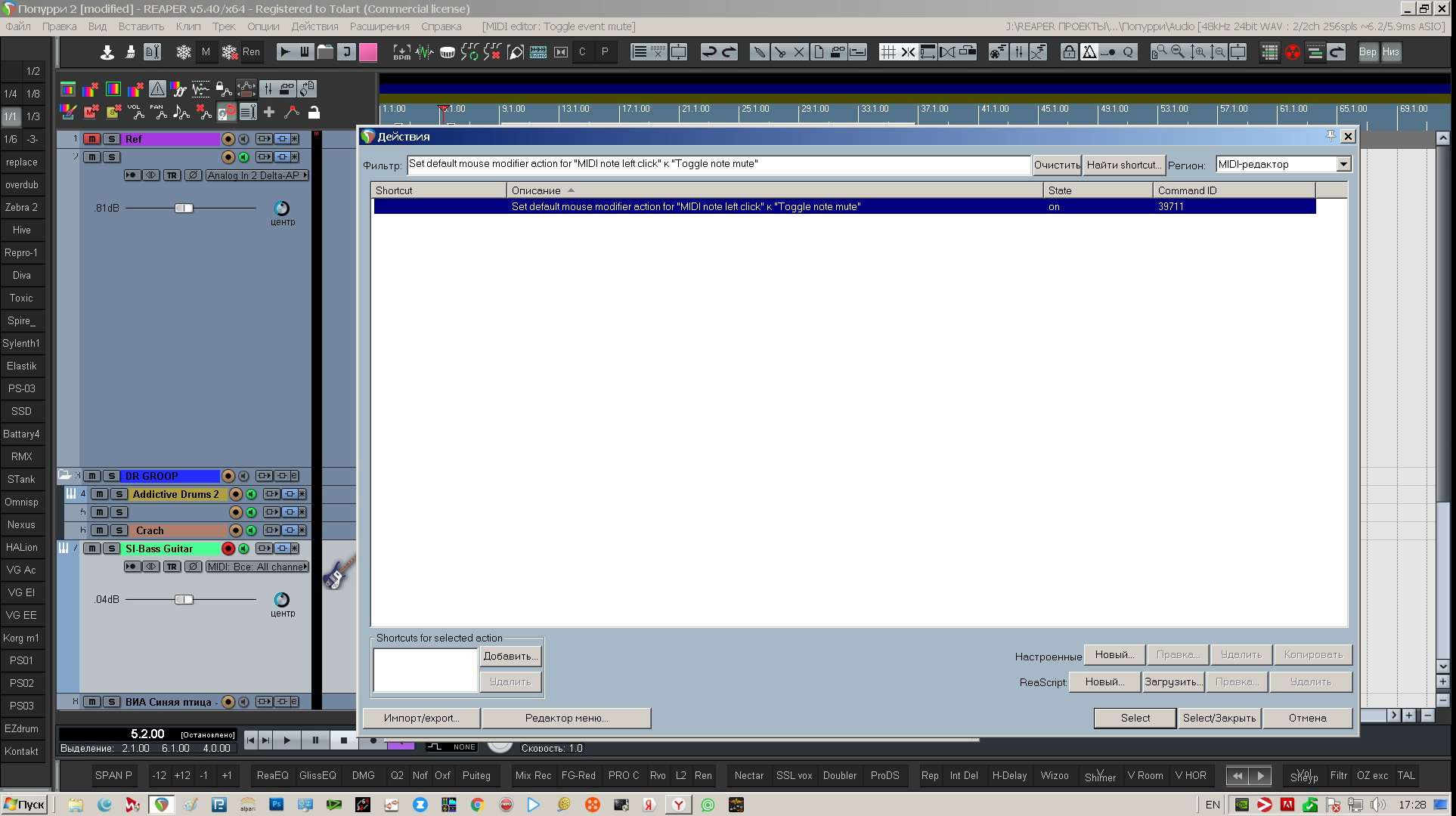The image size is (1456, 816).
Task: Click the Очистить filter button
Action: pyautogui.click(x=1056, y=165)
